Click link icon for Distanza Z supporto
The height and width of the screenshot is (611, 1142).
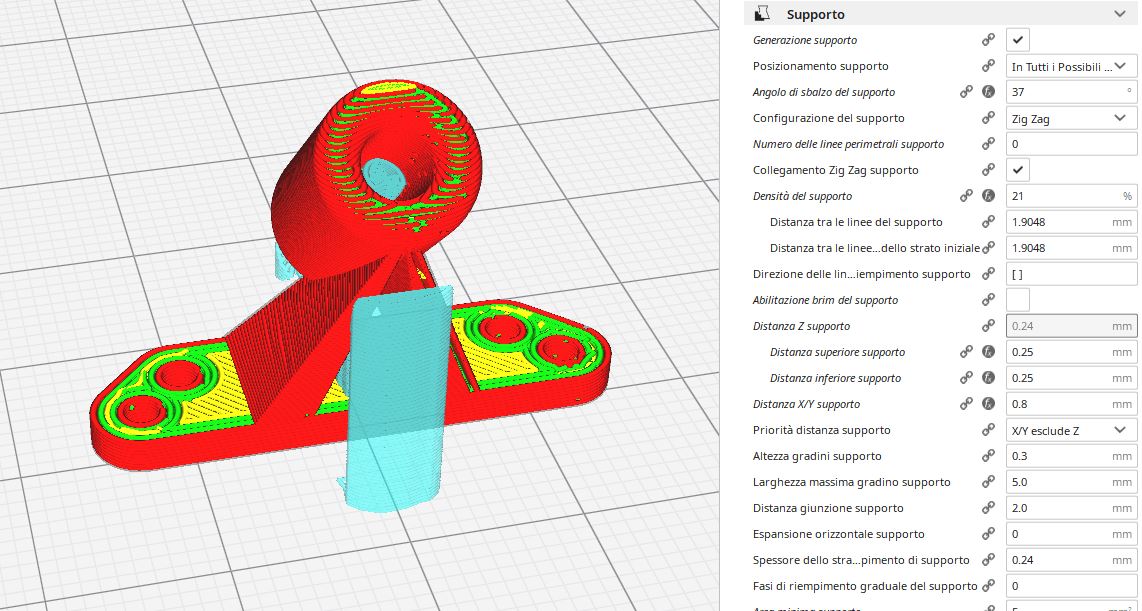point(988,326)
